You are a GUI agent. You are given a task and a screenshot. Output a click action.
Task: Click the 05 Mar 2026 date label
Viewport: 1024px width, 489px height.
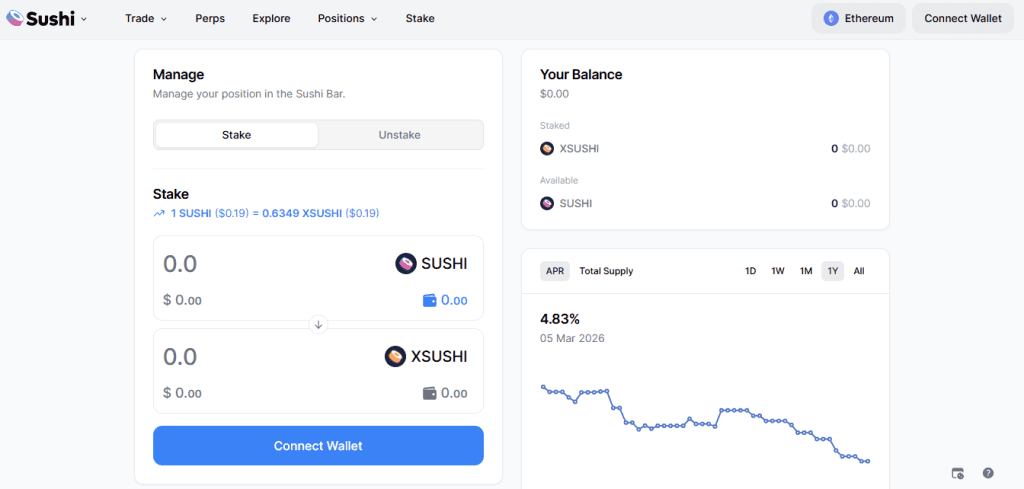pyautogui.click(x=572, y=338)
